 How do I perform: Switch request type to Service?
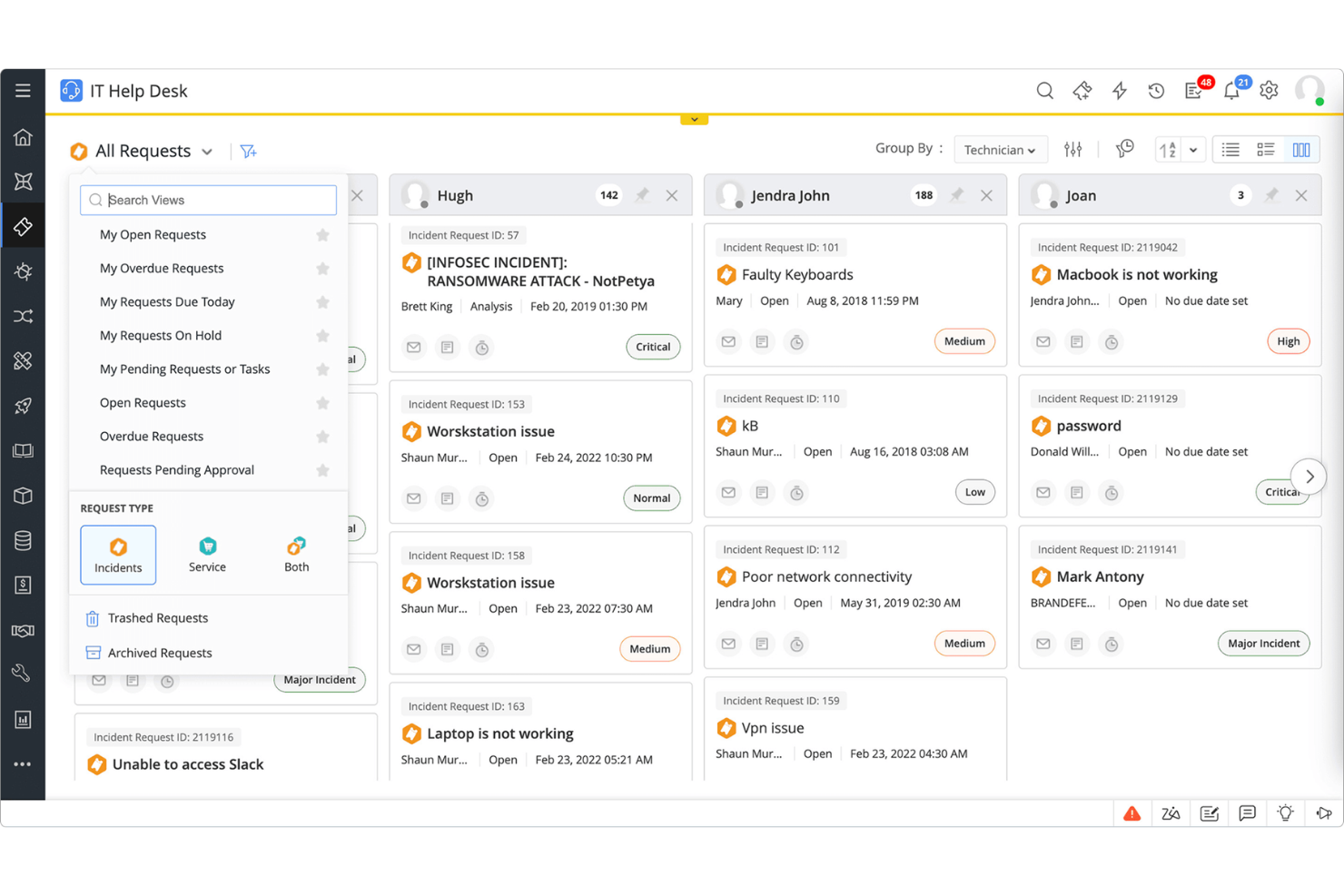[207, 555]
